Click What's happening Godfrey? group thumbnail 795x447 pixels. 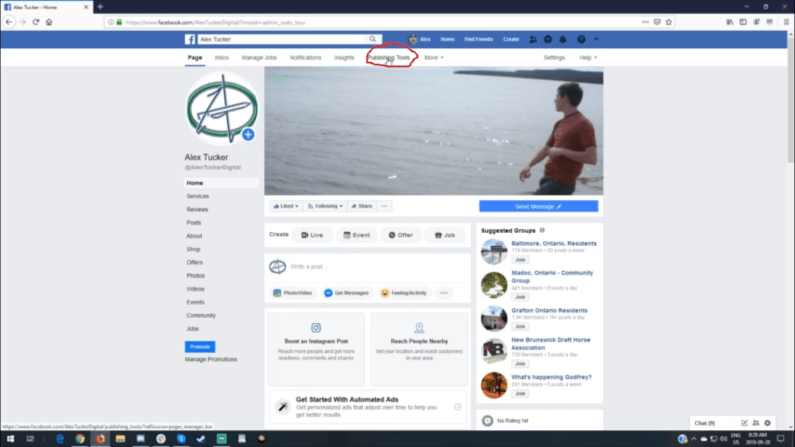[494, 385]
